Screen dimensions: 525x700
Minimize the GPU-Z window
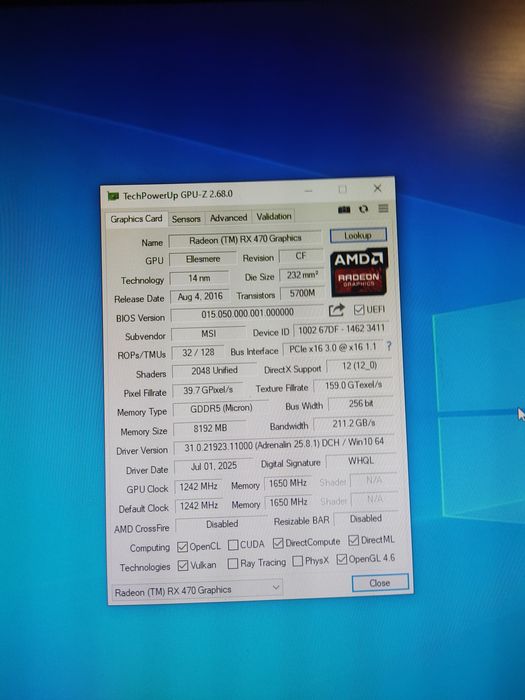(308, 191)
